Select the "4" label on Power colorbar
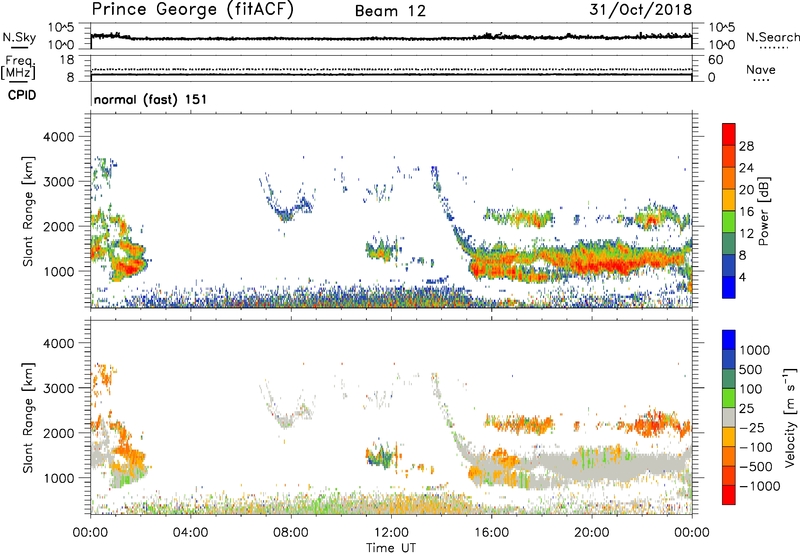This screenshot has height=554, width=800. (x=742, y=278)
